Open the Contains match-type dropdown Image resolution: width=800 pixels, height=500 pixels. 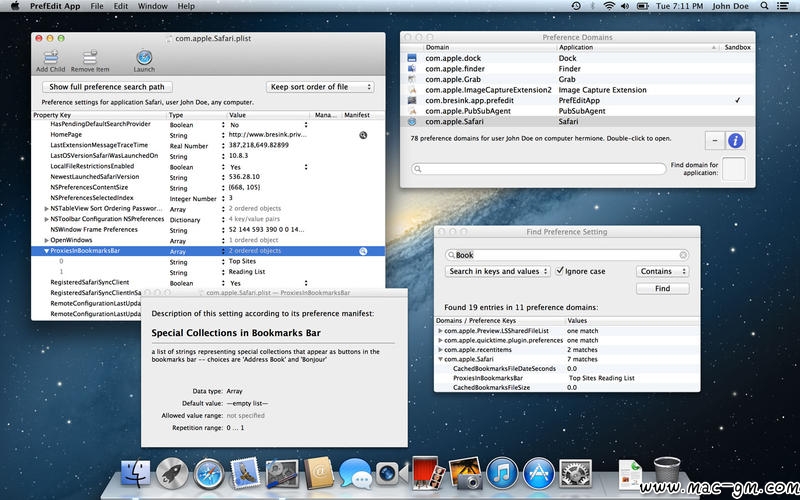point(662,271)
